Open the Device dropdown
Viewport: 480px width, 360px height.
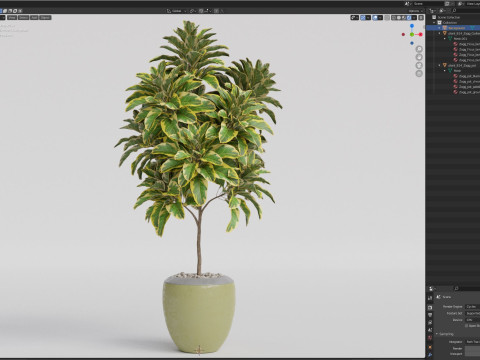point(473,320)
